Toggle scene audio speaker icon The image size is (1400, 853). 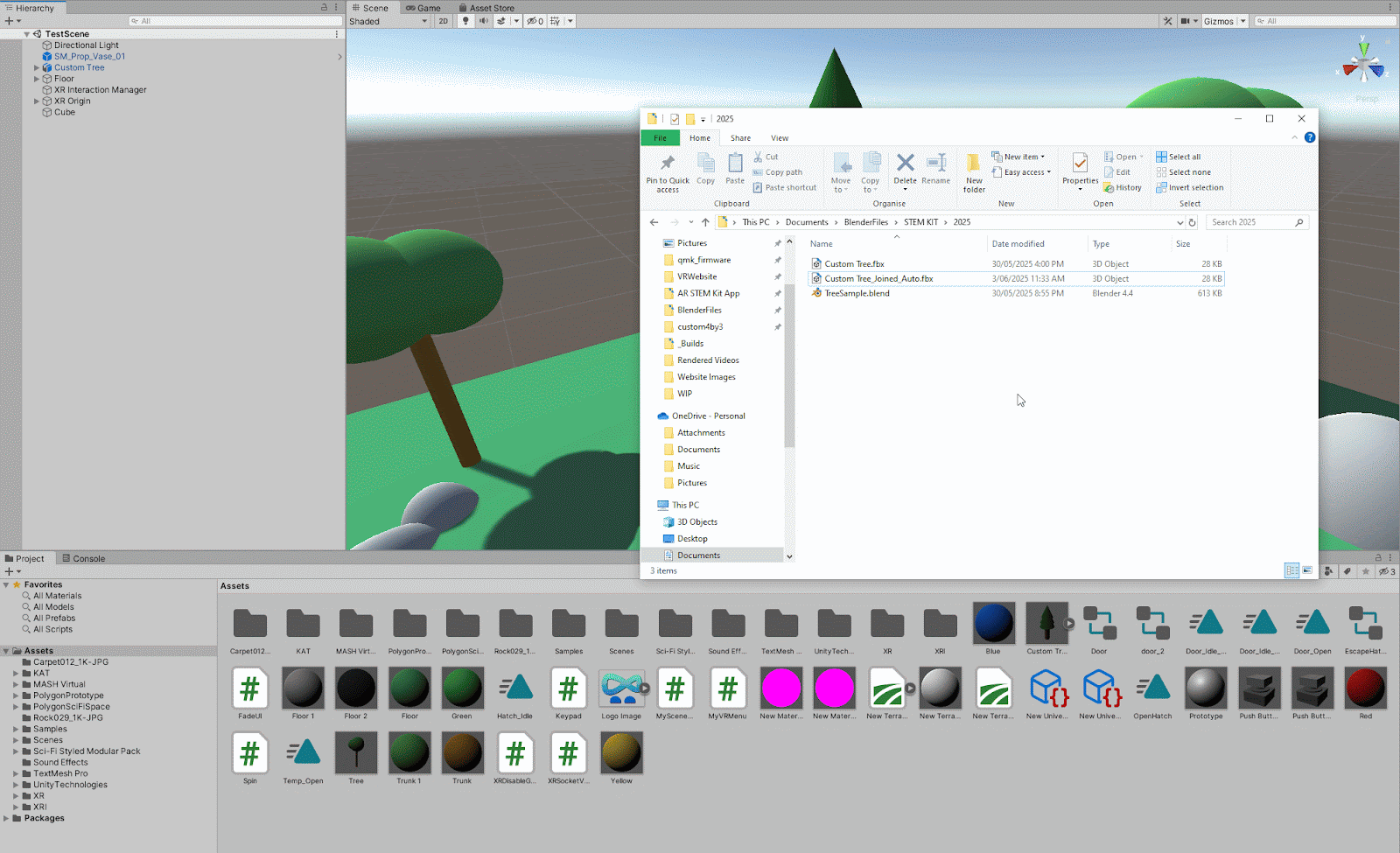[483, 21]
